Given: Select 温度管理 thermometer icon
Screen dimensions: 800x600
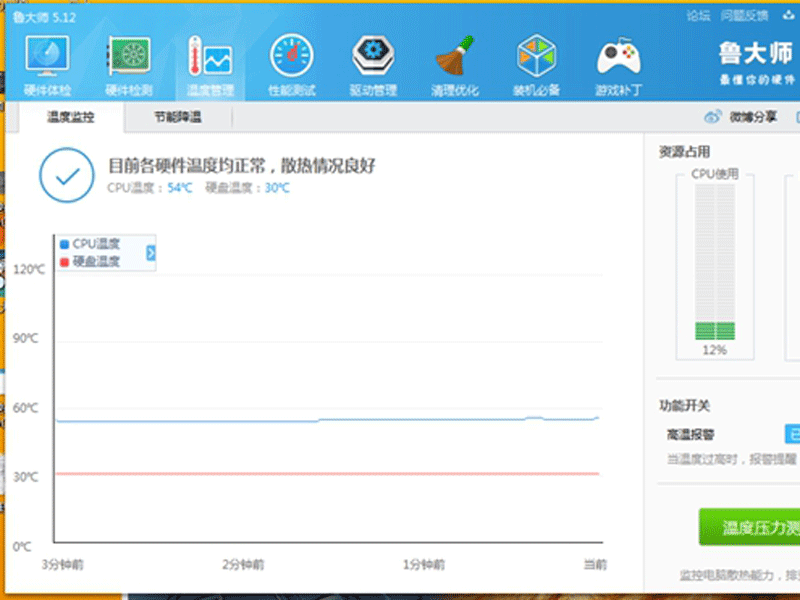Looking at the screenshot, I should (x=210, y=56).
